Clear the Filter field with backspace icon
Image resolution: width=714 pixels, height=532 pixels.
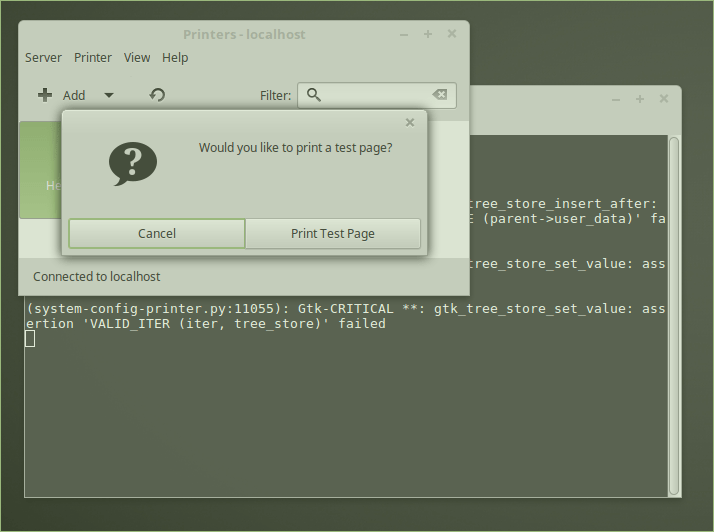[x=439, y=95]
